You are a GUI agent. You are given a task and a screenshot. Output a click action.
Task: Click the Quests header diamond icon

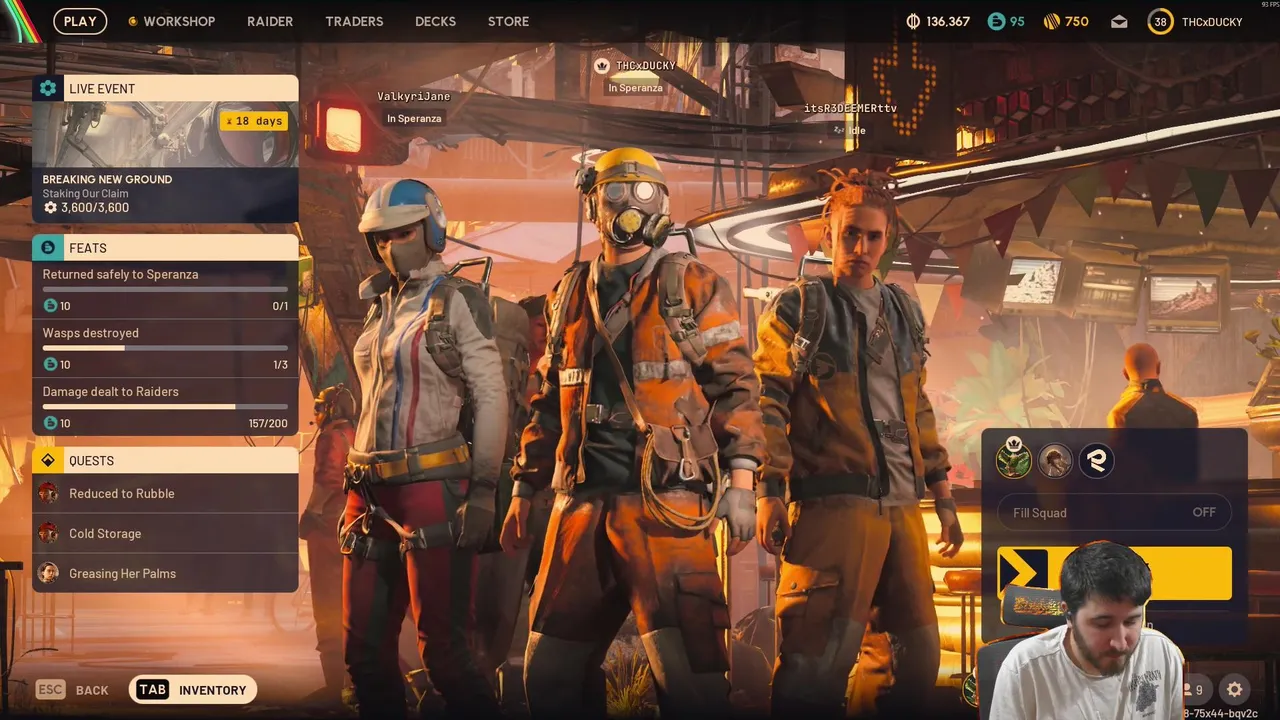coord(48,460)
